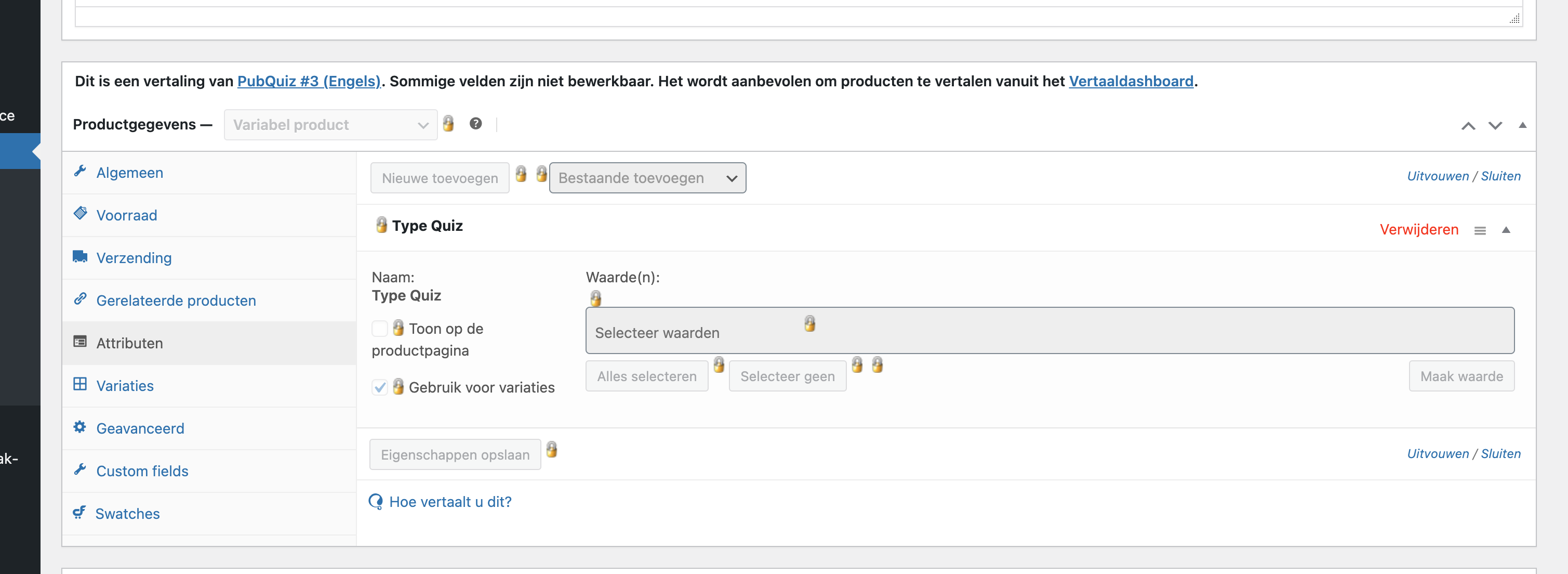Move Productgegevens panel up with arrow

tap(1468, 125)
